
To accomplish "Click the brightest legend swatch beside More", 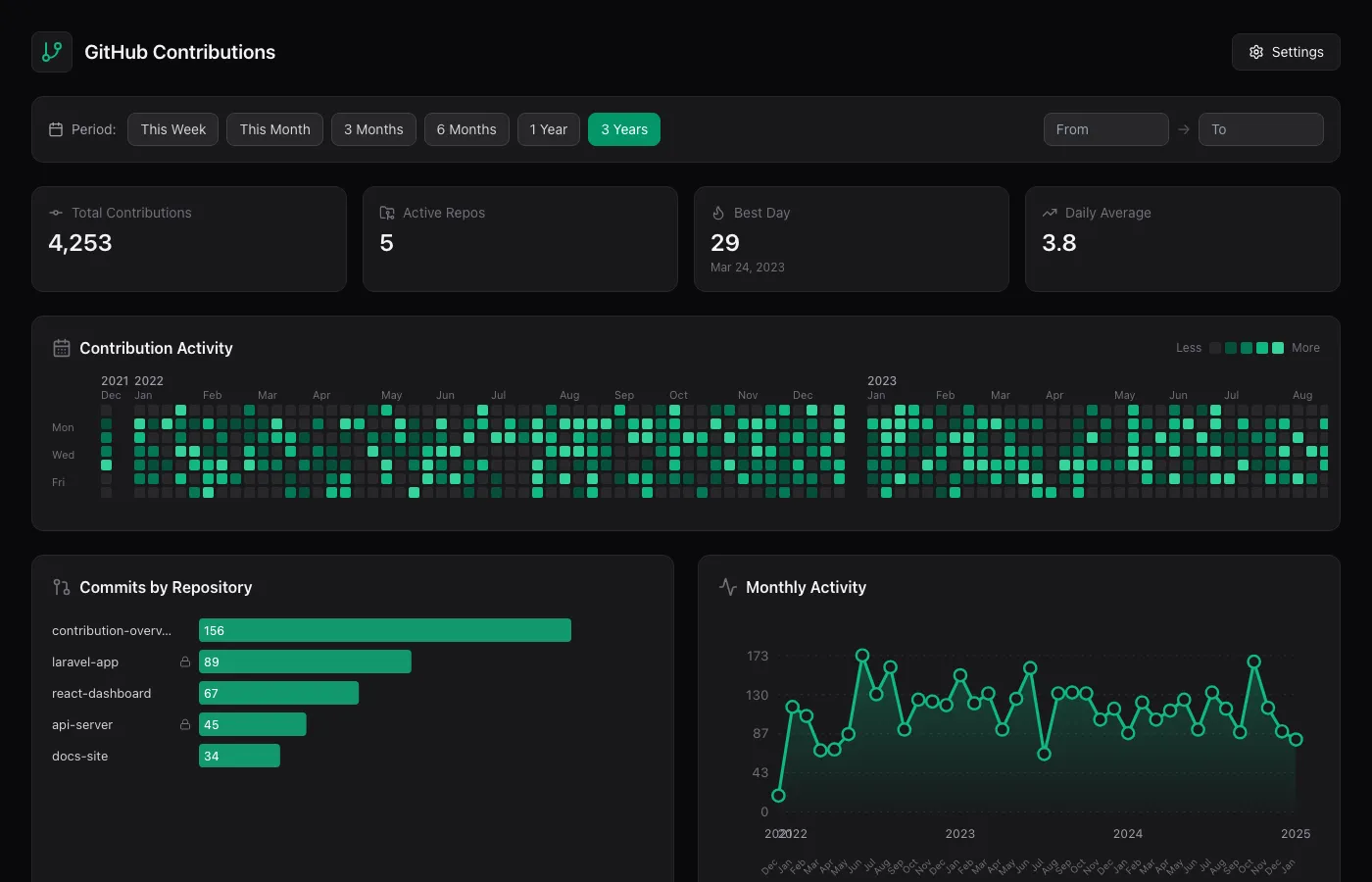I will [1278, 348].
